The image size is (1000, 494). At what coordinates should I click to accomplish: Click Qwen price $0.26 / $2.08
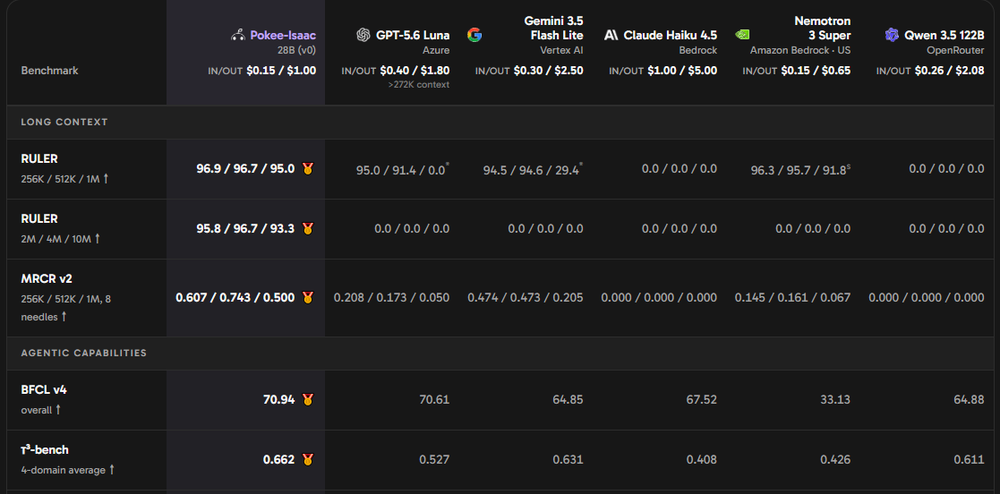(950, 71)
